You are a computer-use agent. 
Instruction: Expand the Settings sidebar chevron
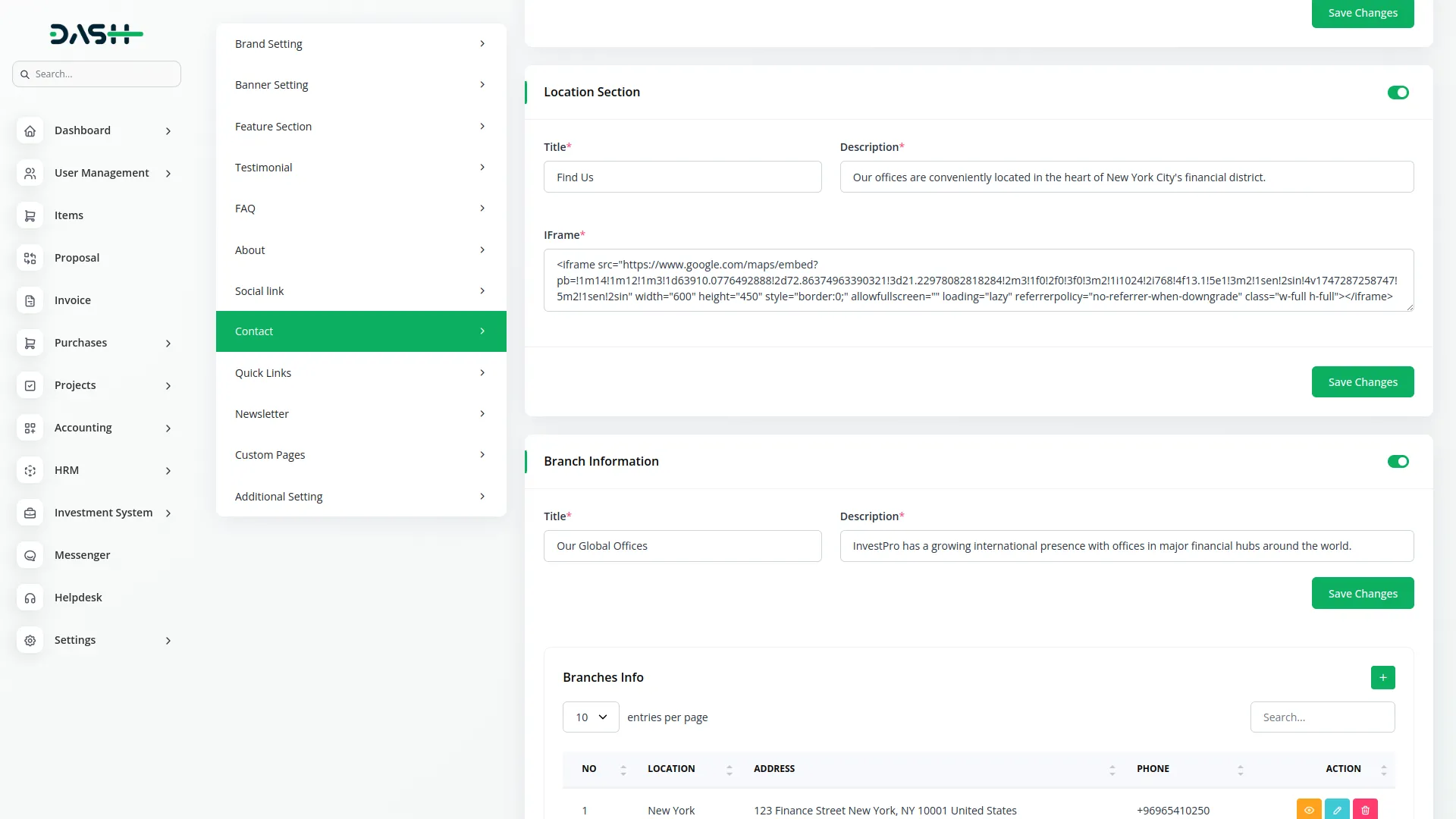(168, 641)
